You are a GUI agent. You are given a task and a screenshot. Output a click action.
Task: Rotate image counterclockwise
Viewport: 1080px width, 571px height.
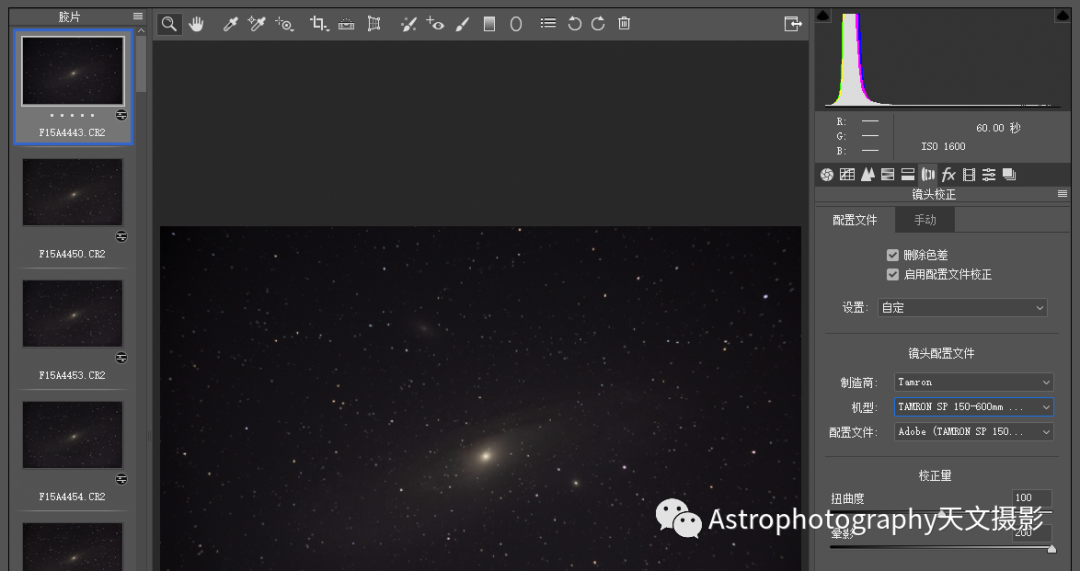574,24
